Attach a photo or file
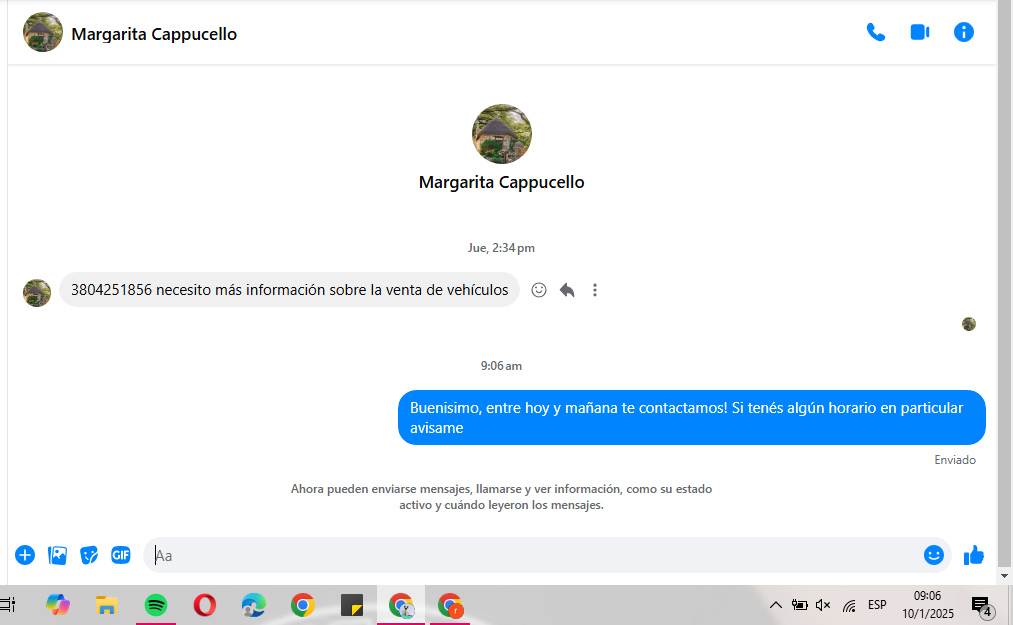This screenshot has width=1013, height=625. tap(57, 555)
